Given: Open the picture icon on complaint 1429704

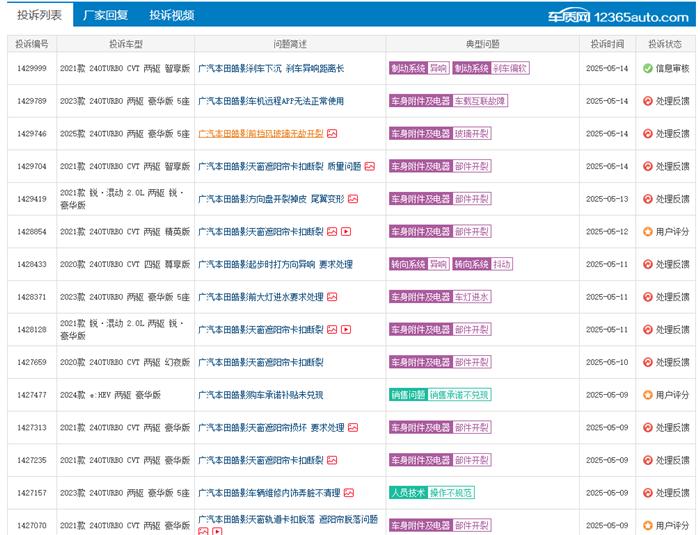Looking at the screenshot, I should click(x=370, y=166).
